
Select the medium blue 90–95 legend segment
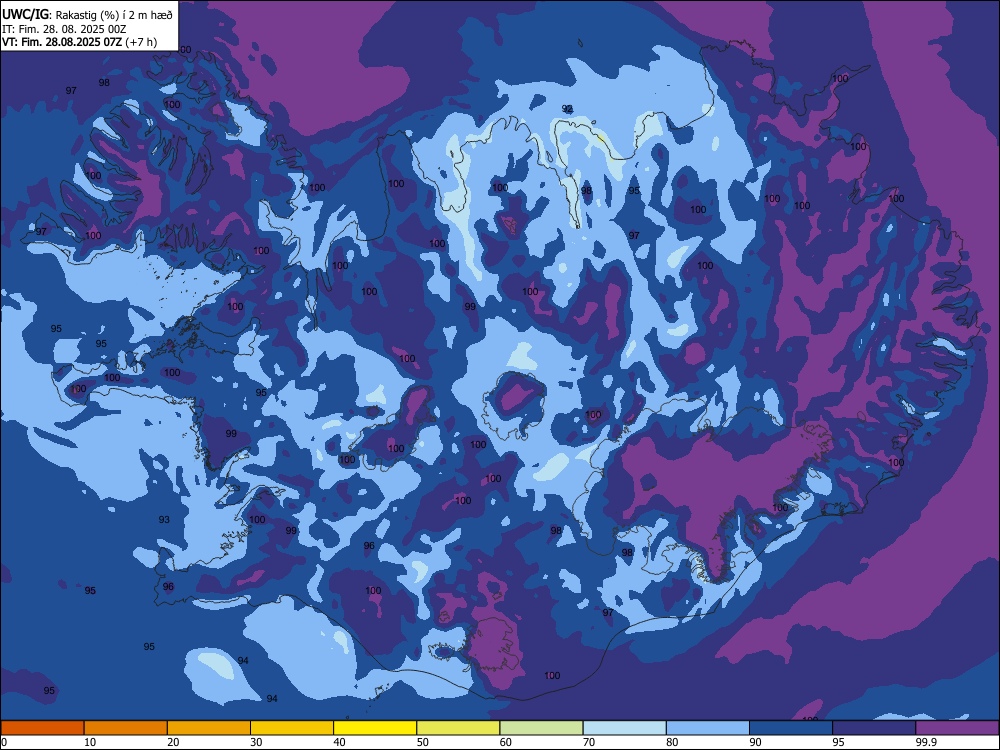(791, 728)
